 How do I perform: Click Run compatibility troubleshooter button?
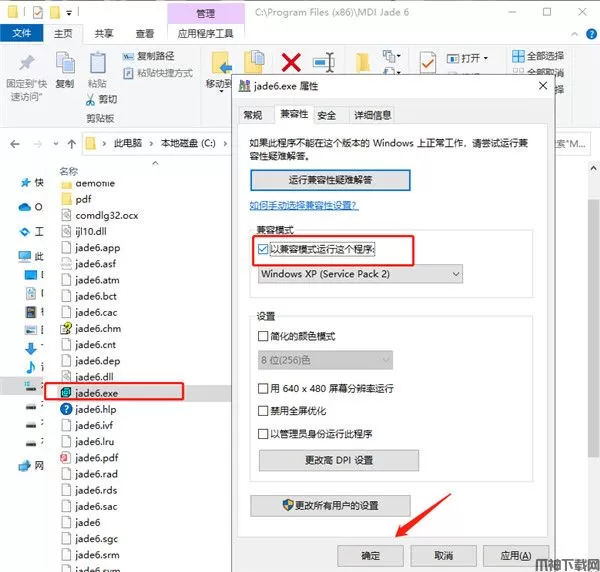point(330,180)
